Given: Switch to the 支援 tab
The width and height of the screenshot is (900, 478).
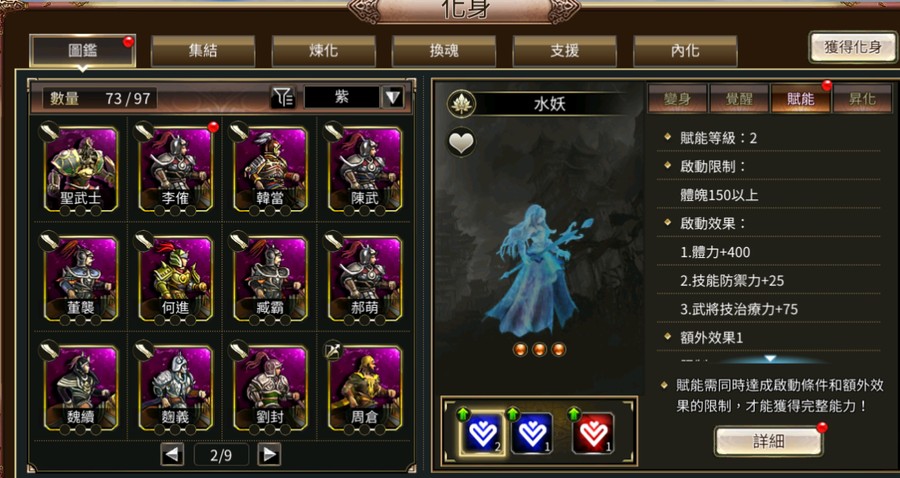Looking at the screenshot, I should click(x=565, y=51).
